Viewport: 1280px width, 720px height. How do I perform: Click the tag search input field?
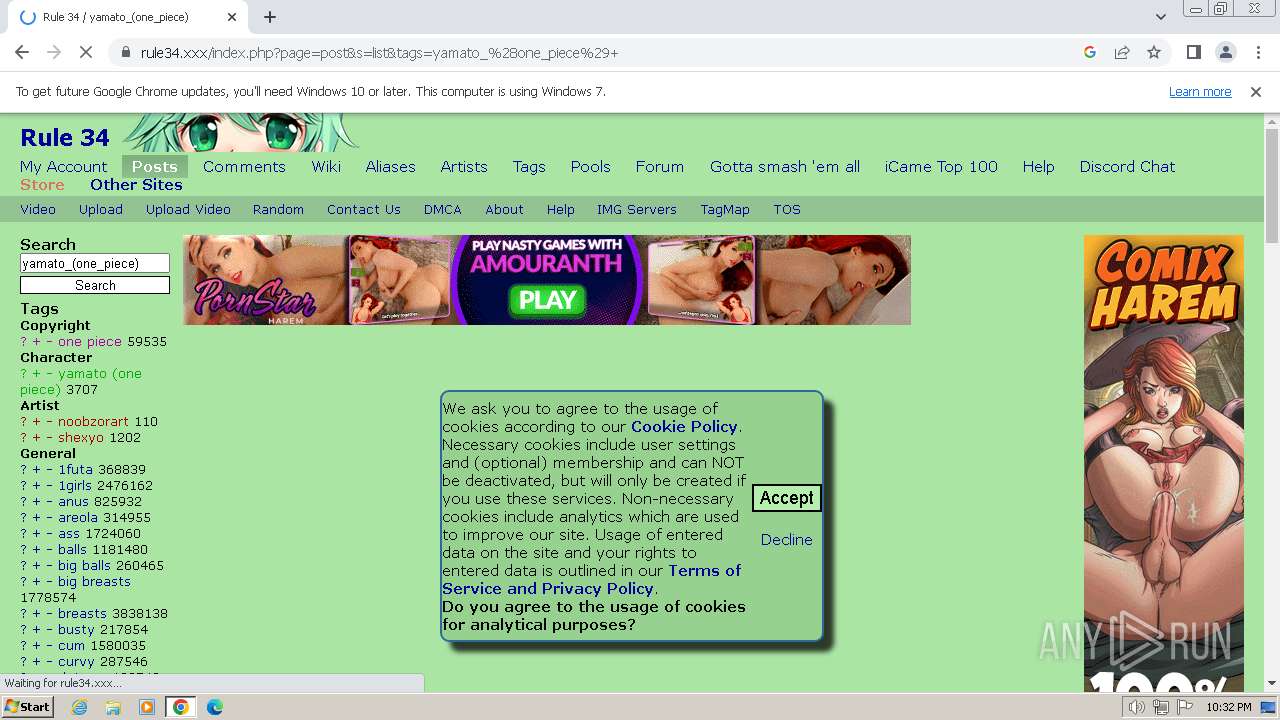tap(95, 264)
